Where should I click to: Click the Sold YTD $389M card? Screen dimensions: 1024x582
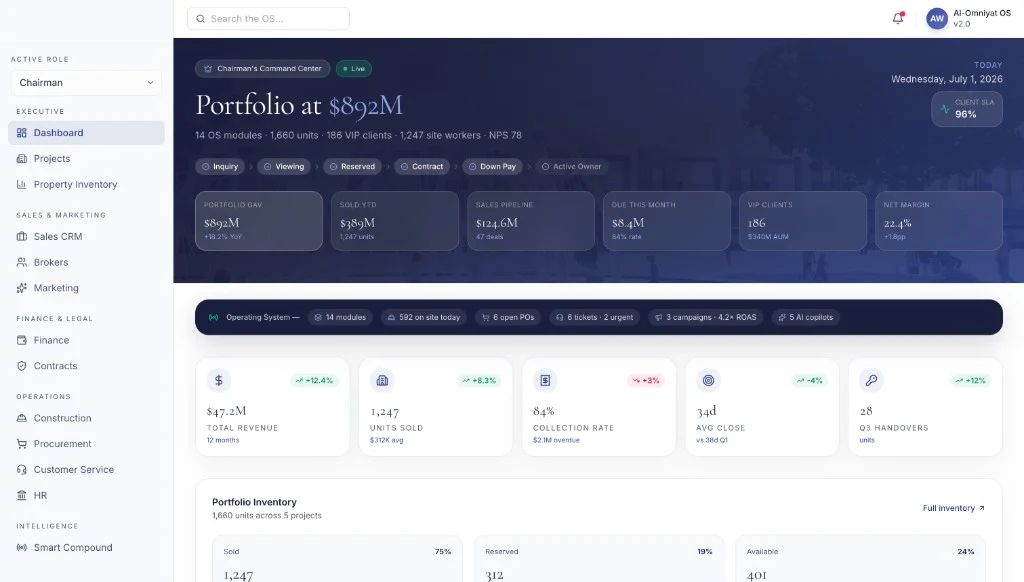(x=395, y=221)
